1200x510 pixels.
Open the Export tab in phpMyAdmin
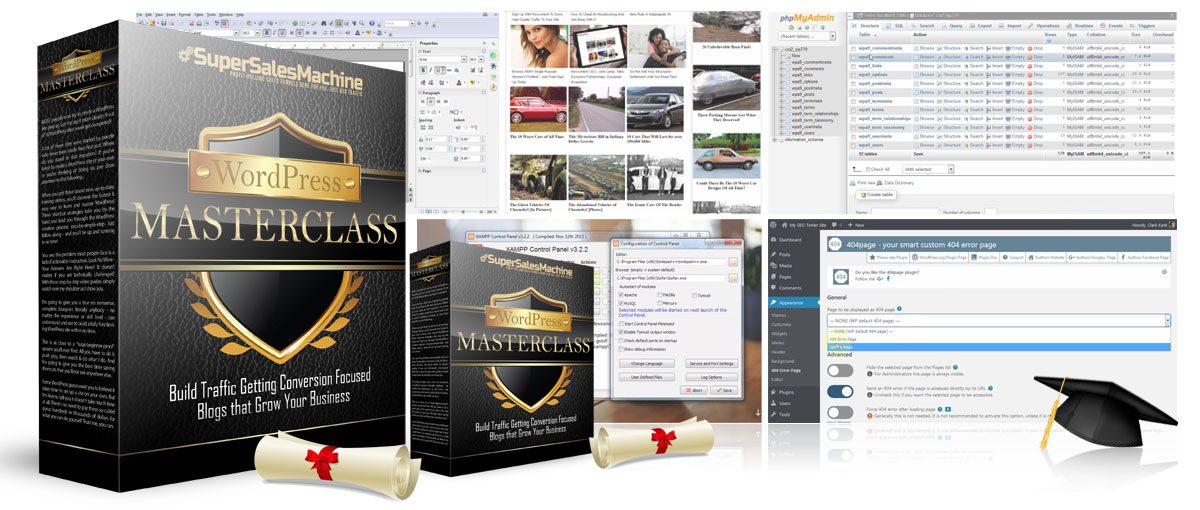click(980, 26)
